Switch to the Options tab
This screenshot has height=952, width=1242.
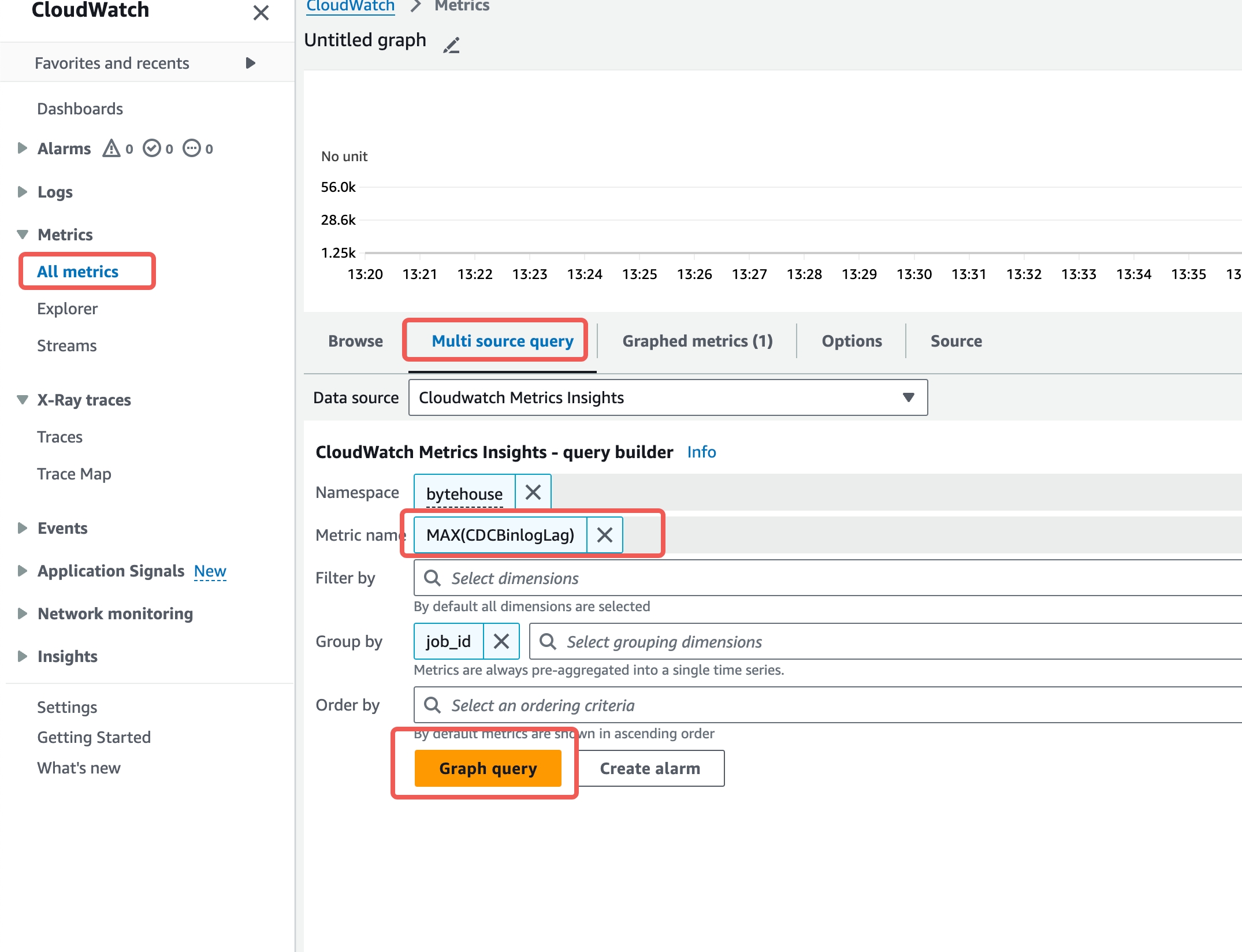(x=851, y=341)
